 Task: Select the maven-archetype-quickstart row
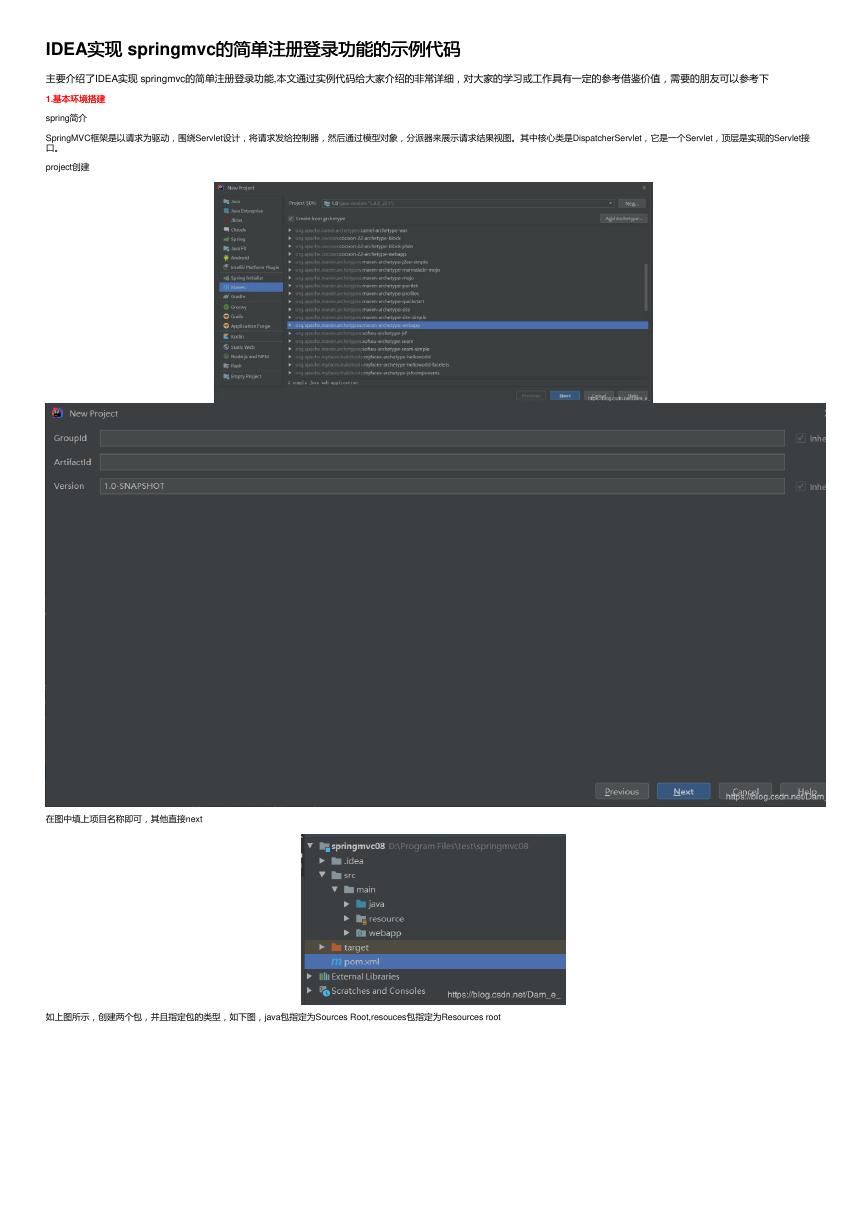pyautogui.click(x=468, y=301)
